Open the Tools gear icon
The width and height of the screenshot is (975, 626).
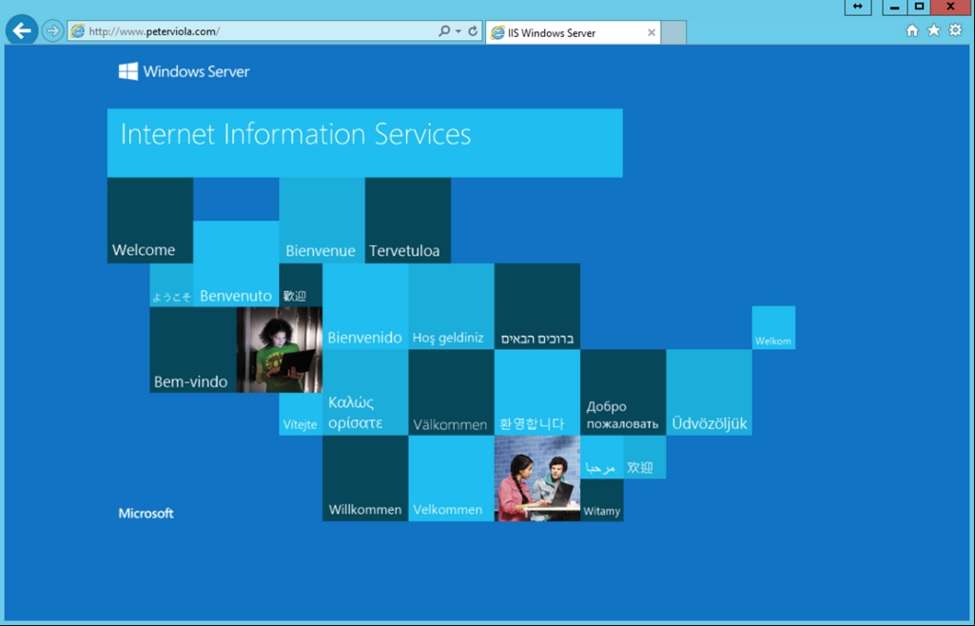(x=956, y=30)
